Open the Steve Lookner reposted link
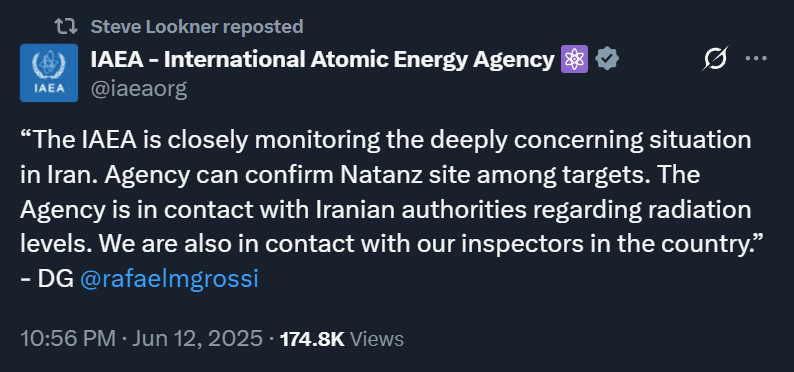 [x=197, y=27]
